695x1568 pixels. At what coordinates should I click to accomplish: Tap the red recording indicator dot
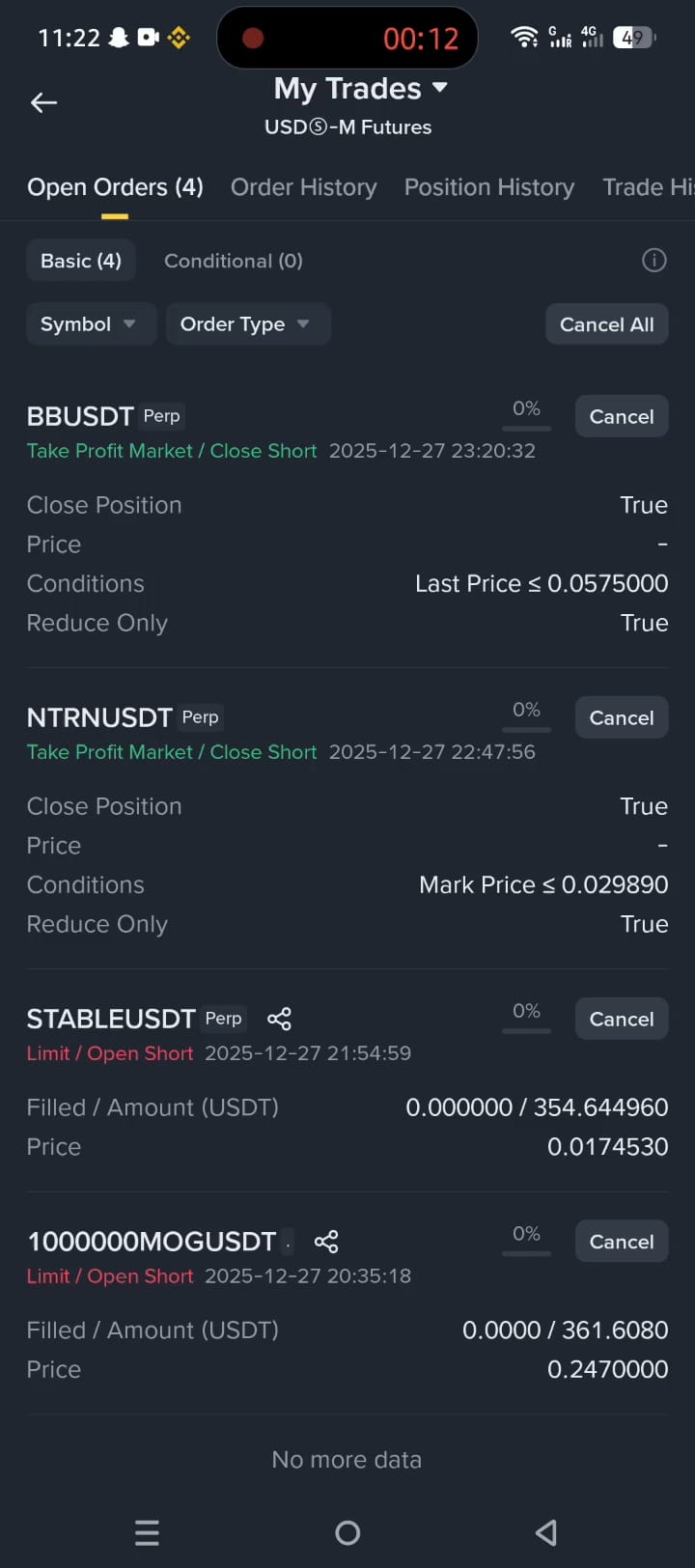(253, 39)
